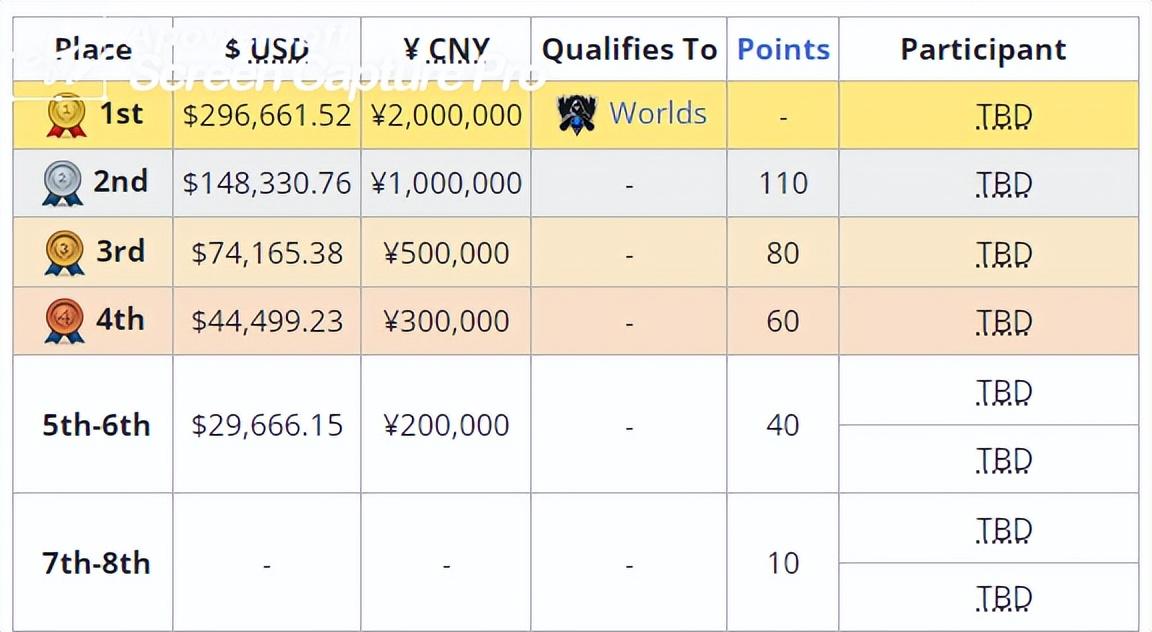1152x632 pixels.
Task: Click the ¥500,000 CNY cell
Action: coord(446,253)
